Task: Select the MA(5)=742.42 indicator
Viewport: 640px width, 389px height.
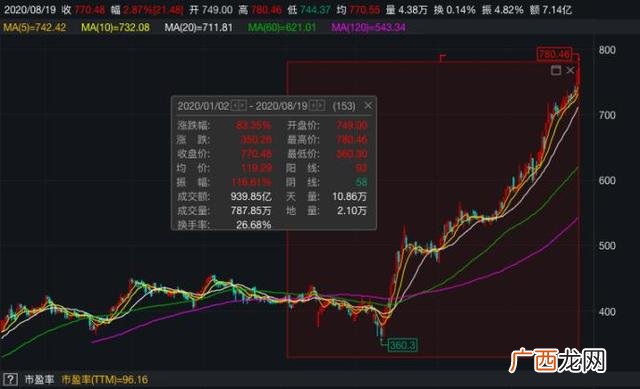Action: [x=34, y=27]
